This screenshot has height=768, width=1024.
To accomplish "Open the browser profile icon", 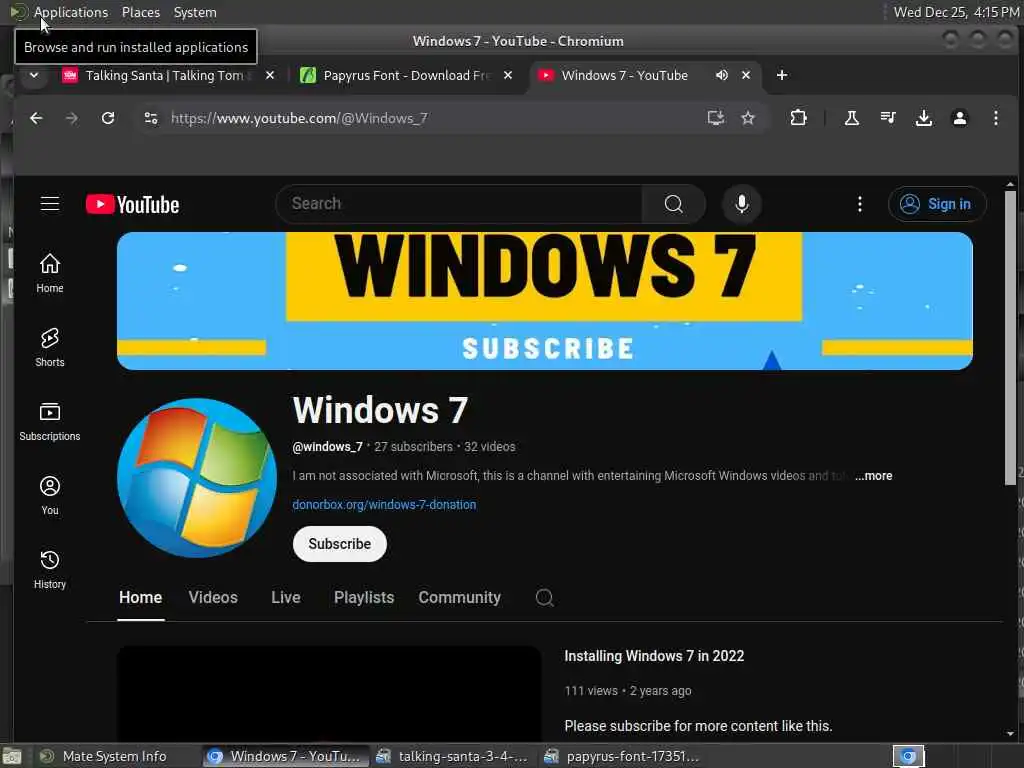I will tap(959, 118).
